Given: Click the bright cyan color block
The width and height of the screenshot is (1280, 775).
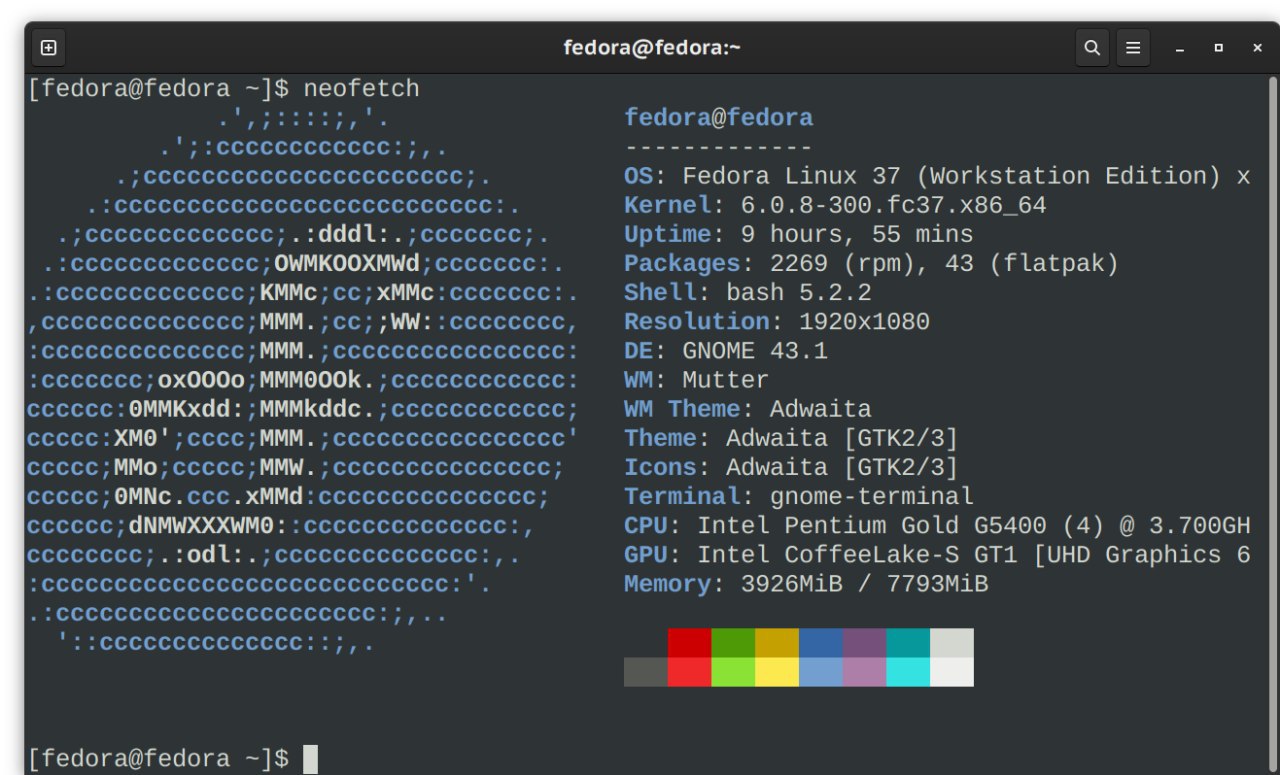Looking at the screenshot, I should point(908,672).
